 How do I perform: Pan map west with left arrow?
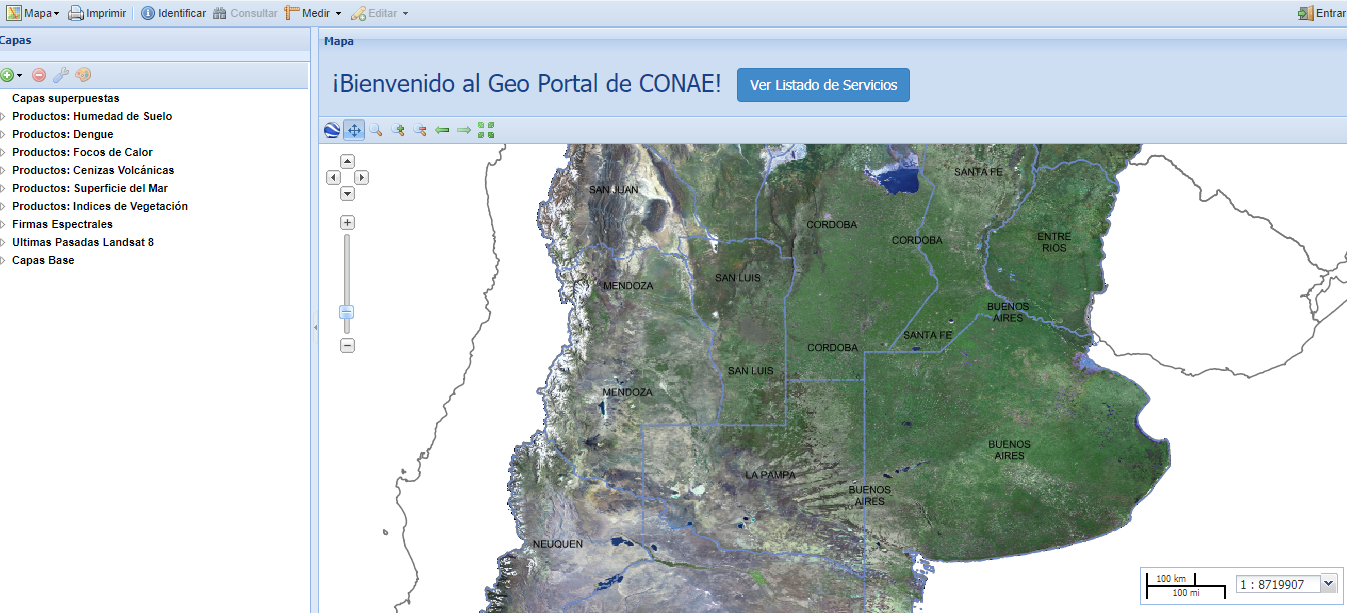(x=334, y=177)
